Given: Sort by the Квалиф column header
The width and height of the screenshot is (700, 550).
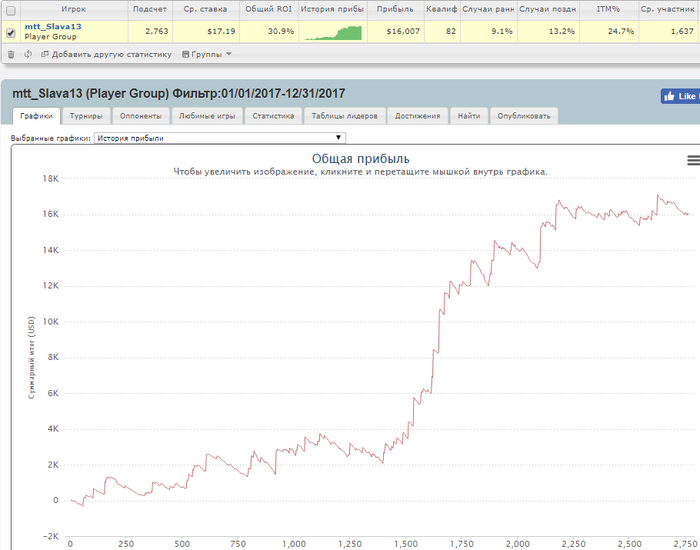Looking at the screenshot, I should (x=442, y=9).
